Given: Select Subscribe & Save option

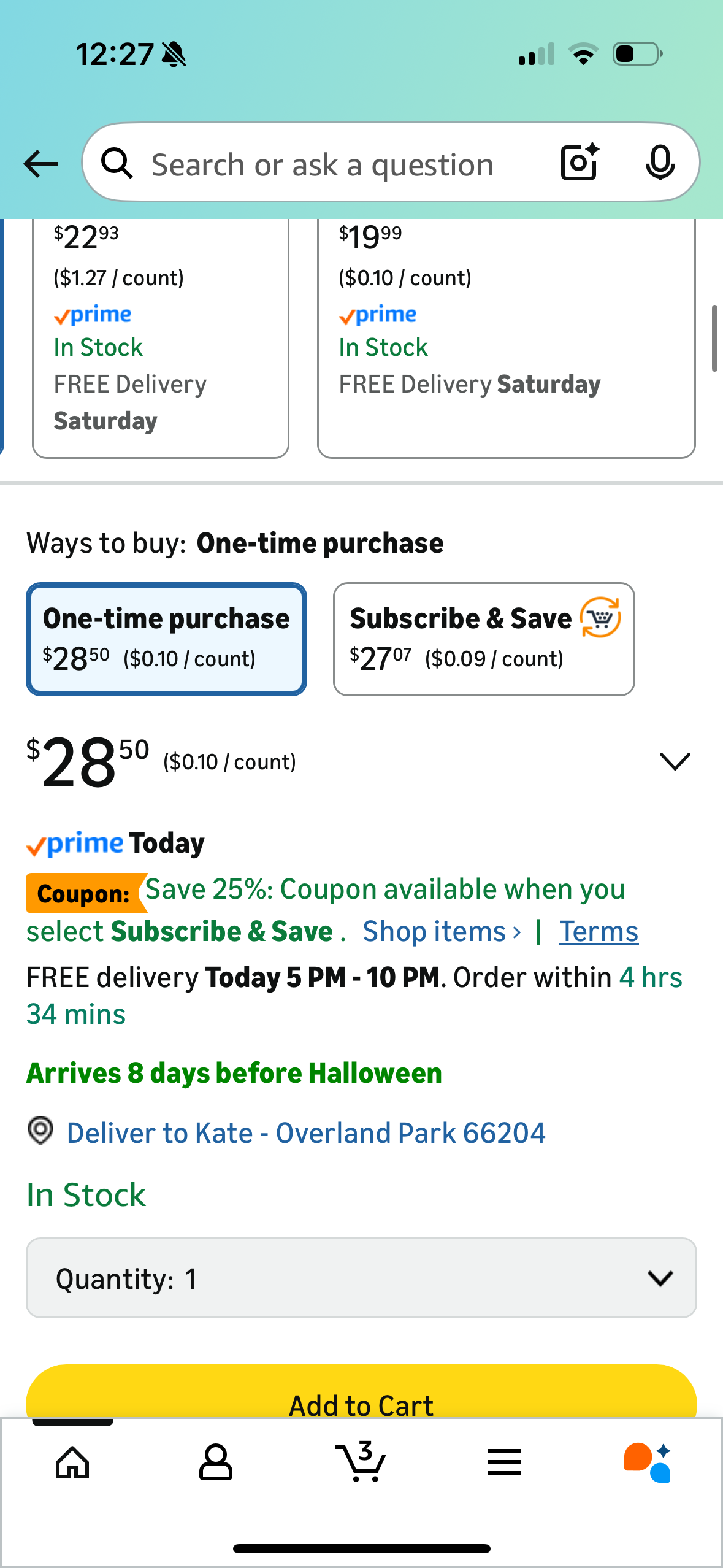Looking at the screenshot, I should (x=483, y=639).
